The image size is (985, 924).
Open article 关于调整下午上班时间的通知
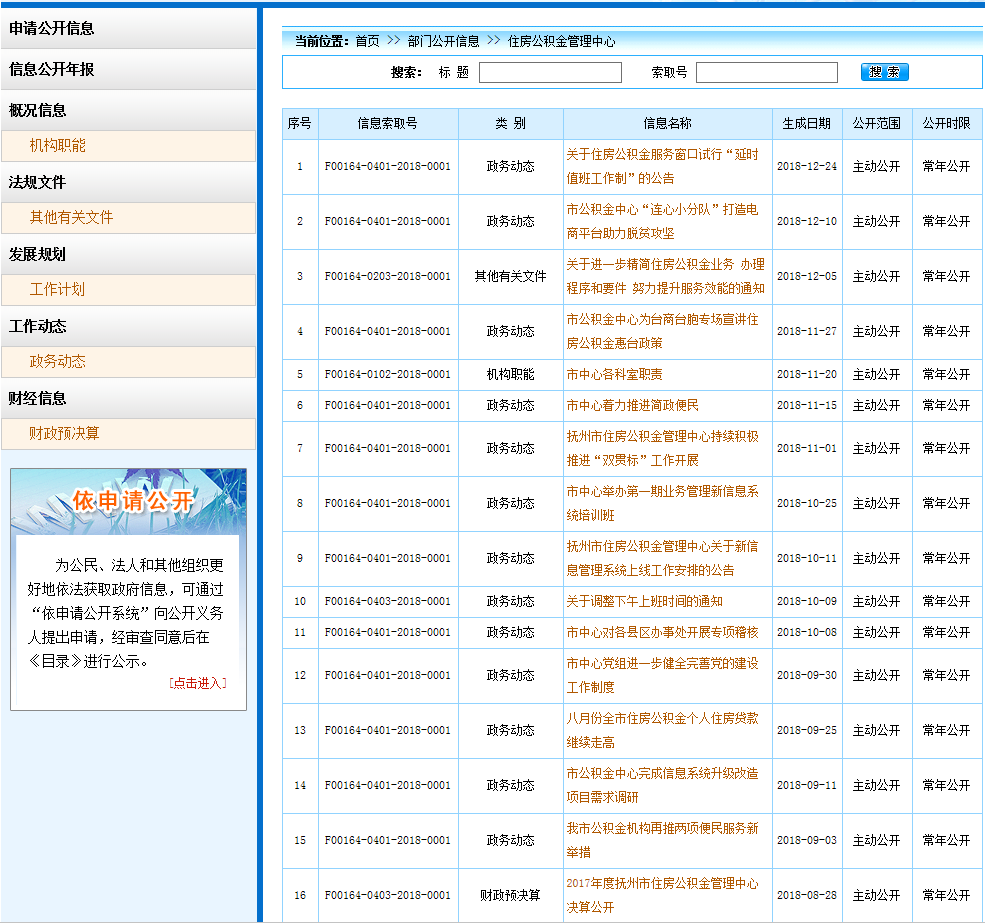point(645,601)
